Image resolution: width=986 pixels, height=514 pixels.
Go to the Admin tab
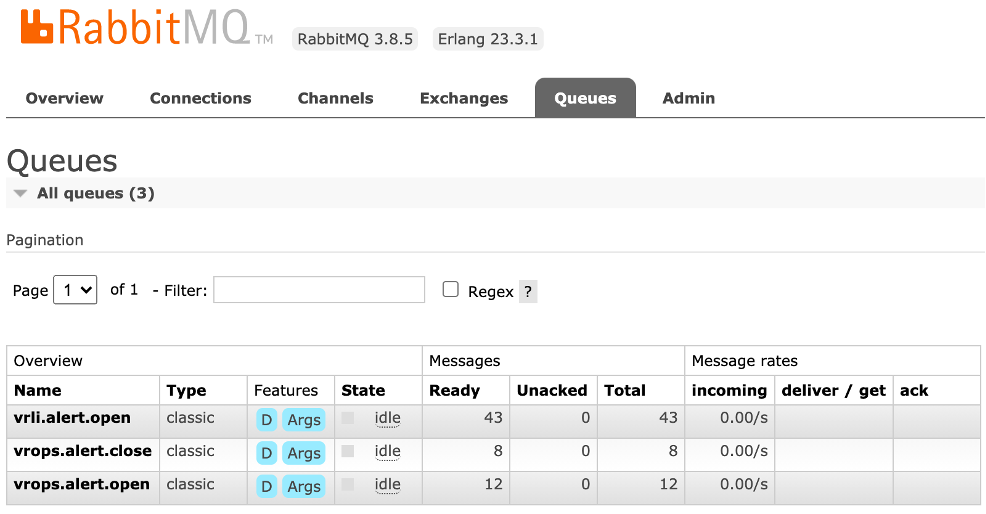pyautogui.click(x=689, y=98)
